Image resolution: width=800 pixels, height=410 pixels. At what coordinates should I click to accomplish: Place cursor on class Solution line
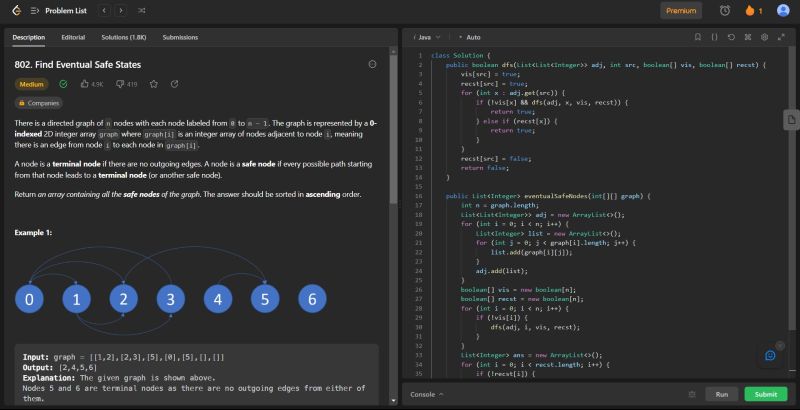click(460, 56)
